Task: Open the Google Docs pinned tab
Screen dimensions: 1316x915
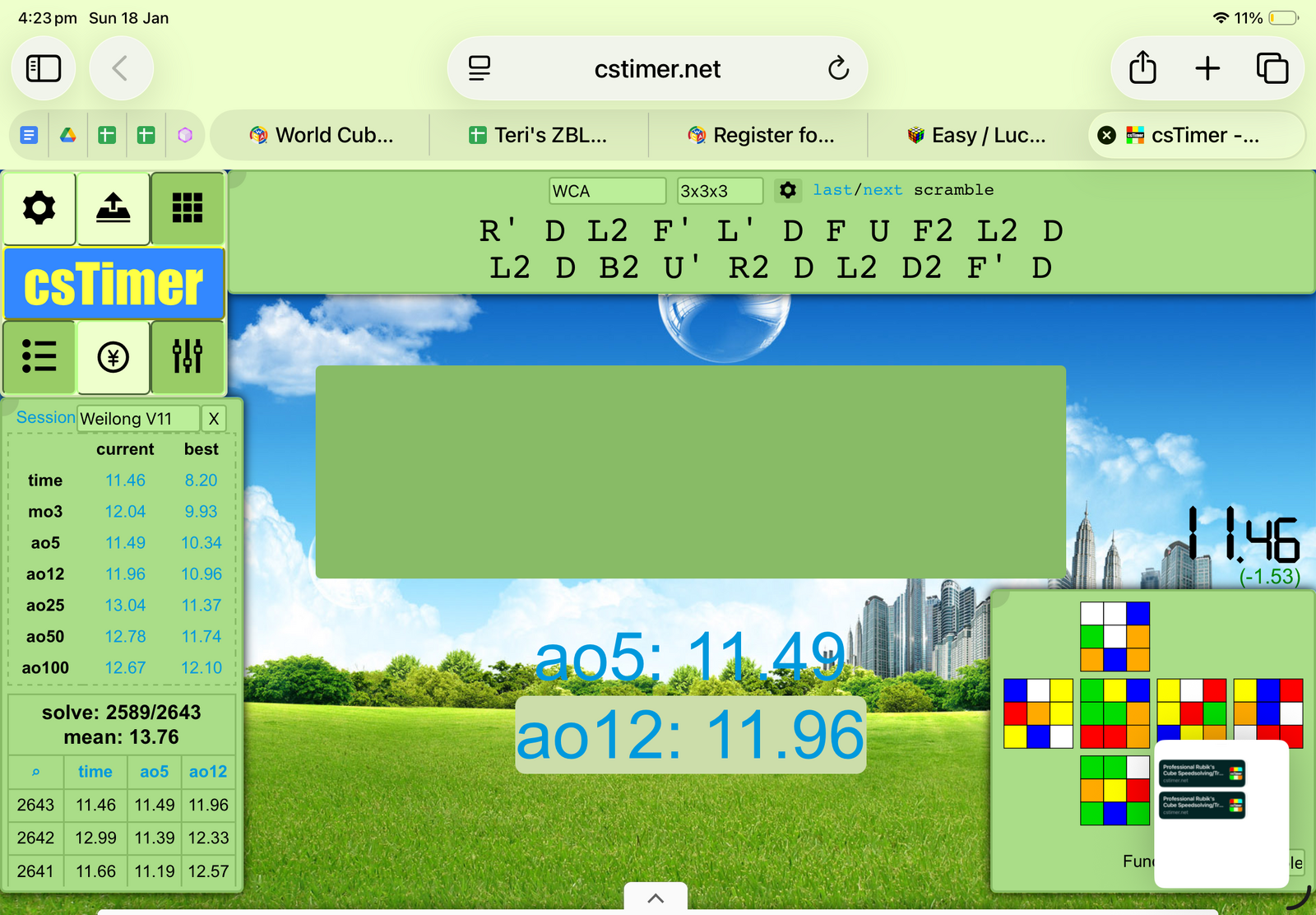Action: tap(29, 135)
